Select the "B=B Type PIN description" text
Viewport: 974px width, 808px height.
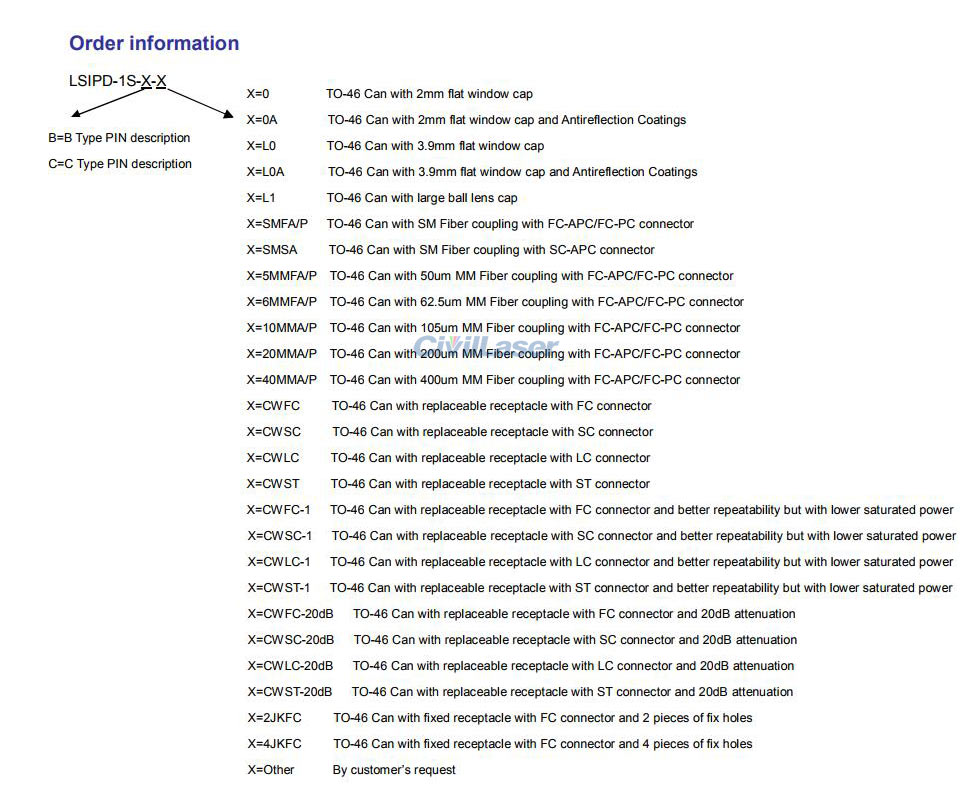click(x=119, y=138)
